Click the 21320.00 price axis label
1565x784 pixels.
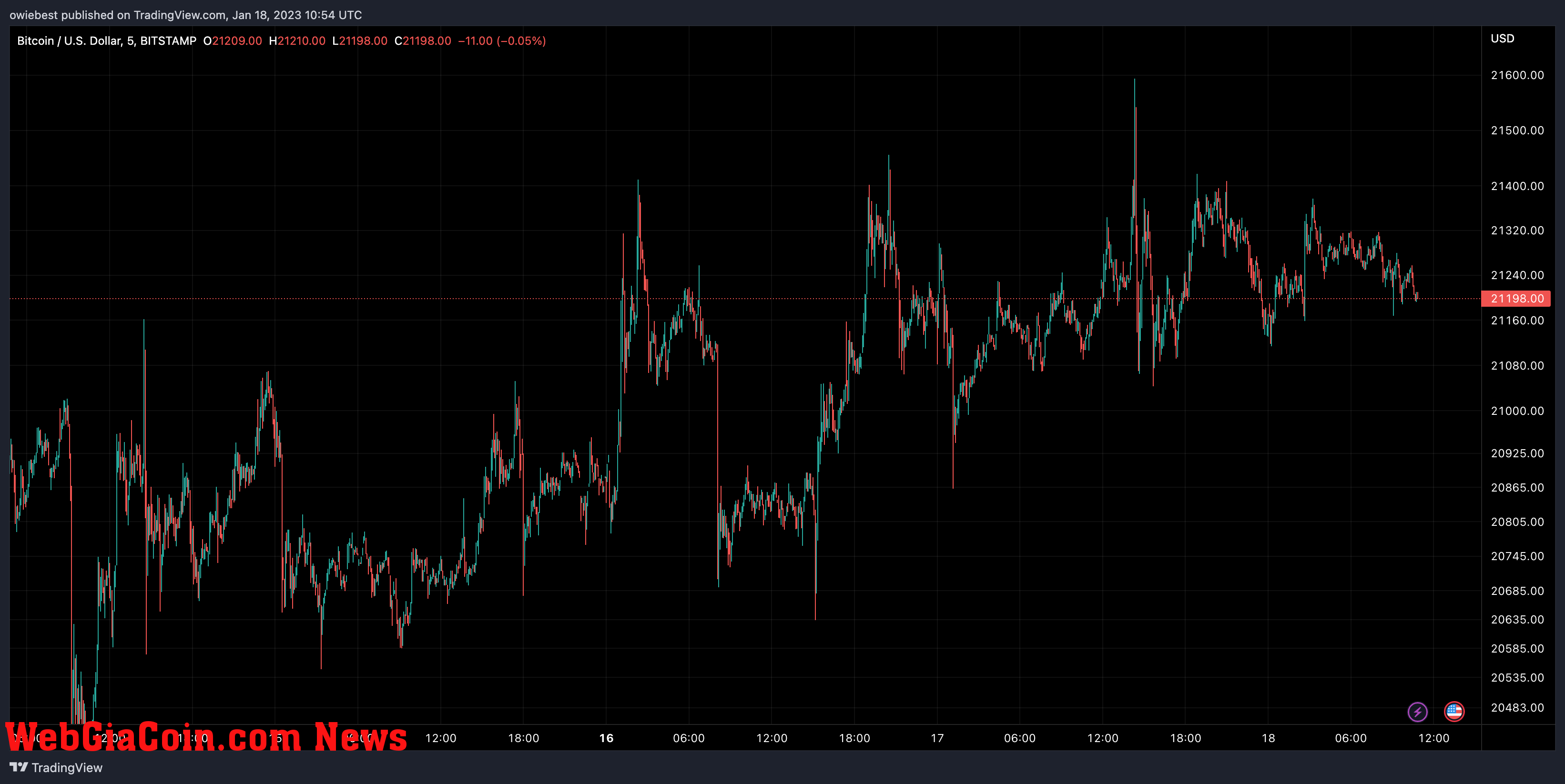pyautogui.click(x=1517, y=231)
